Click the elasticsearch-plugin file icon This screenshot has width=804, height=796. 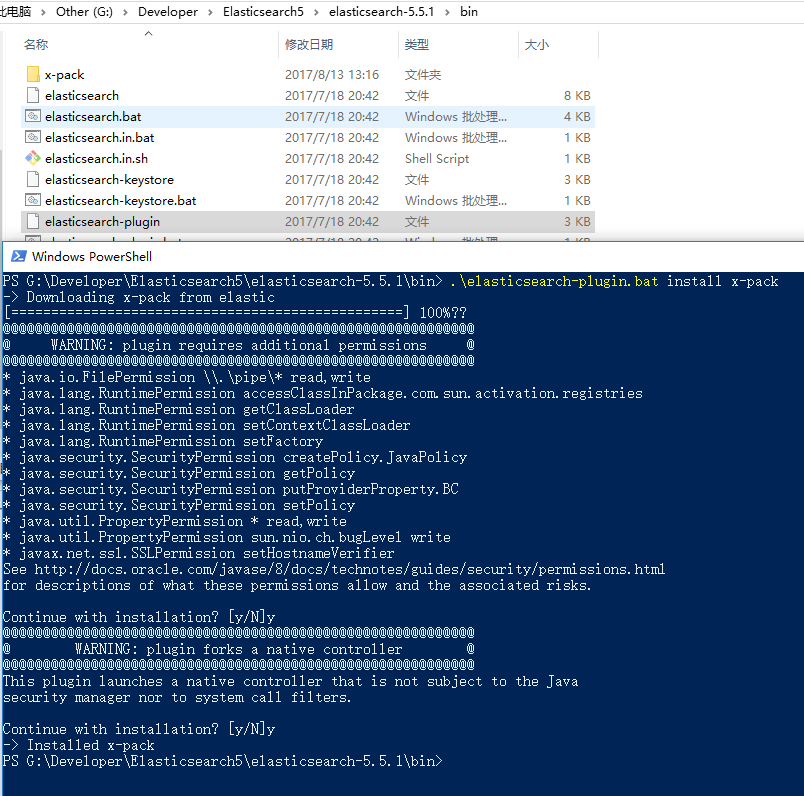(x=33, y=222)
